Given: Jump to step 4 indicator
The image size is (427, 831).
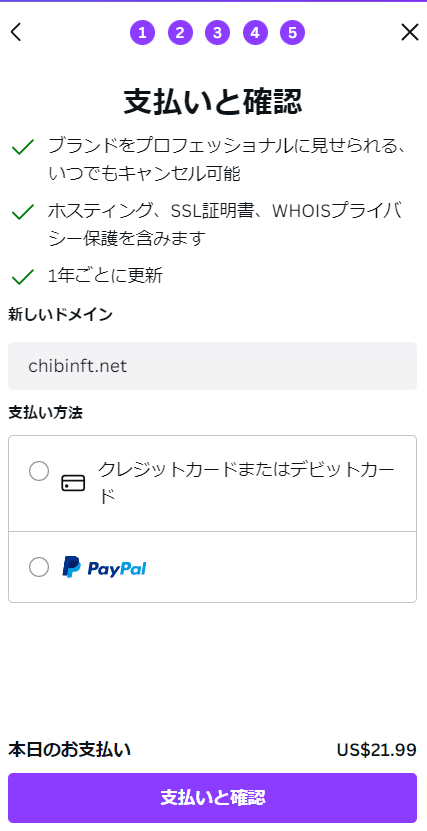Looking at the screenshot, I should pos(255,33).
